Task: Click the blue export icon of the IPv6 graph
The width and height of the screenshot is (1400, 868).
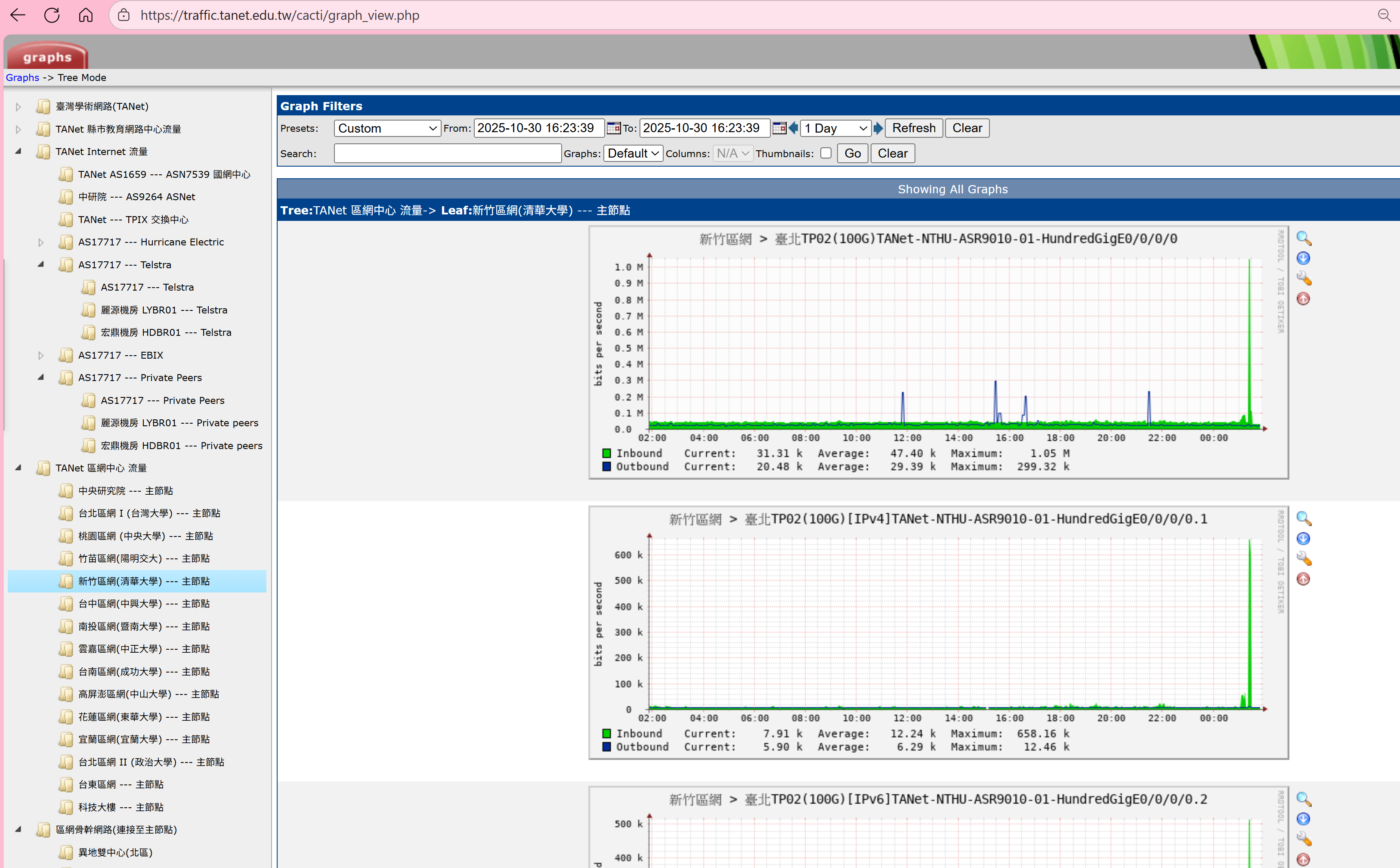Action: click(x=1303, y=819)
